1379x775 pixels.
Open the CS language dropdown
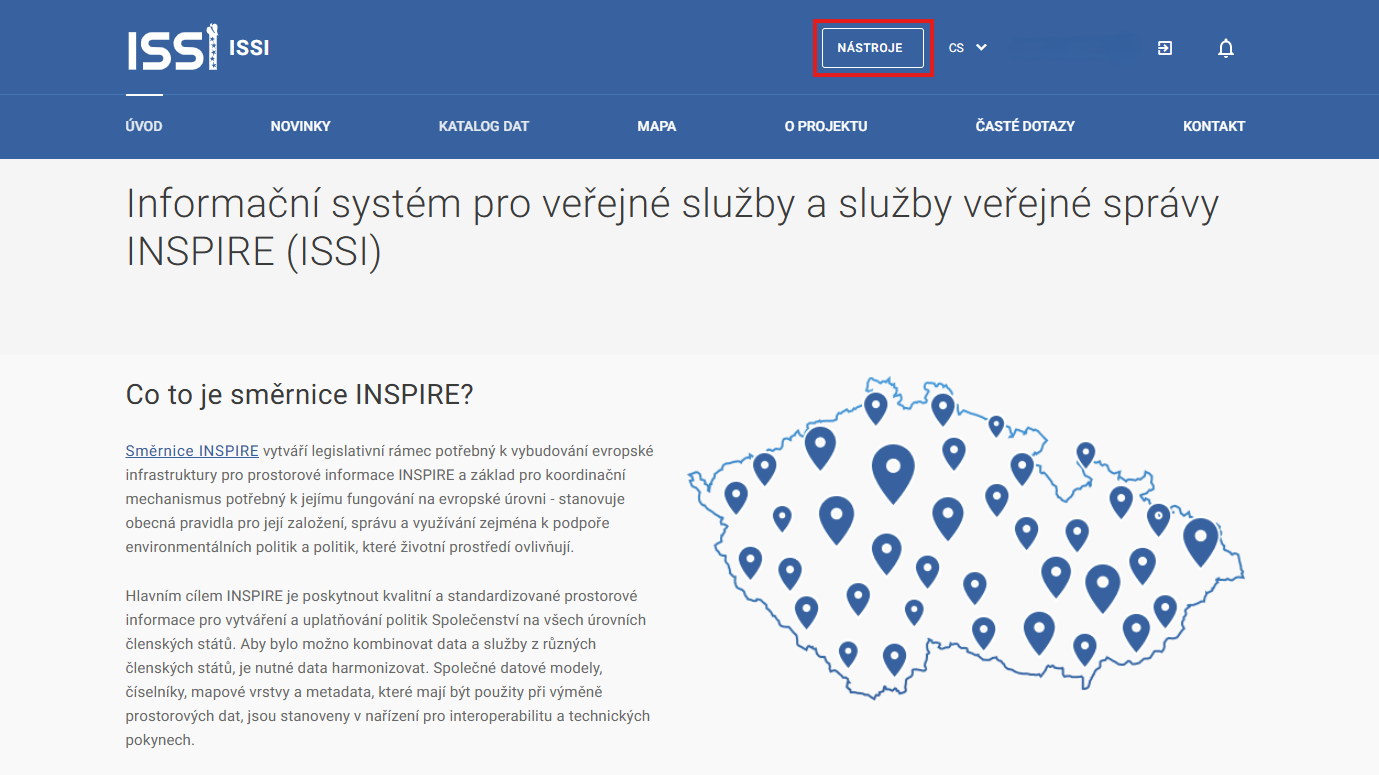pos(967,47)
